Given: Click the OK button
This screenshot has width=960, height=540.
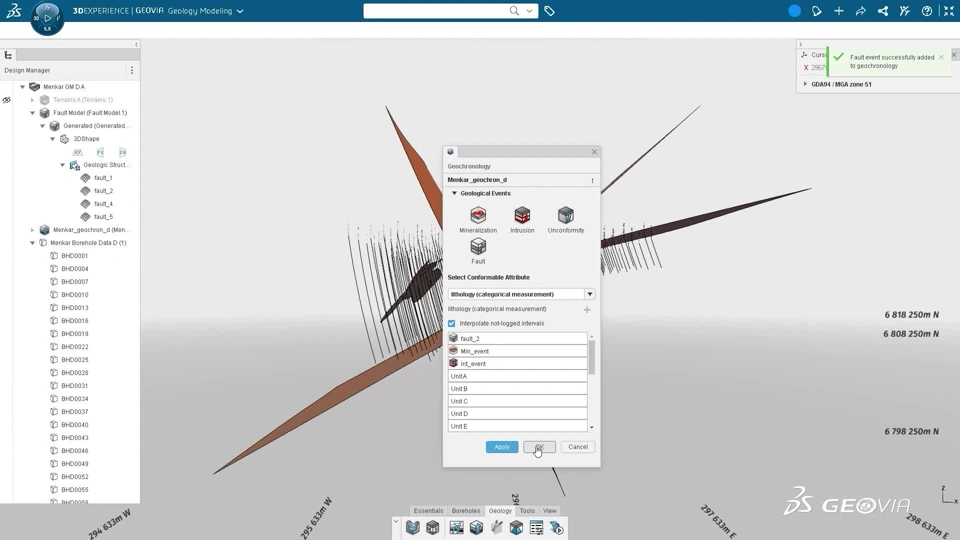Looking at the screenshot, I should (539, 447).
